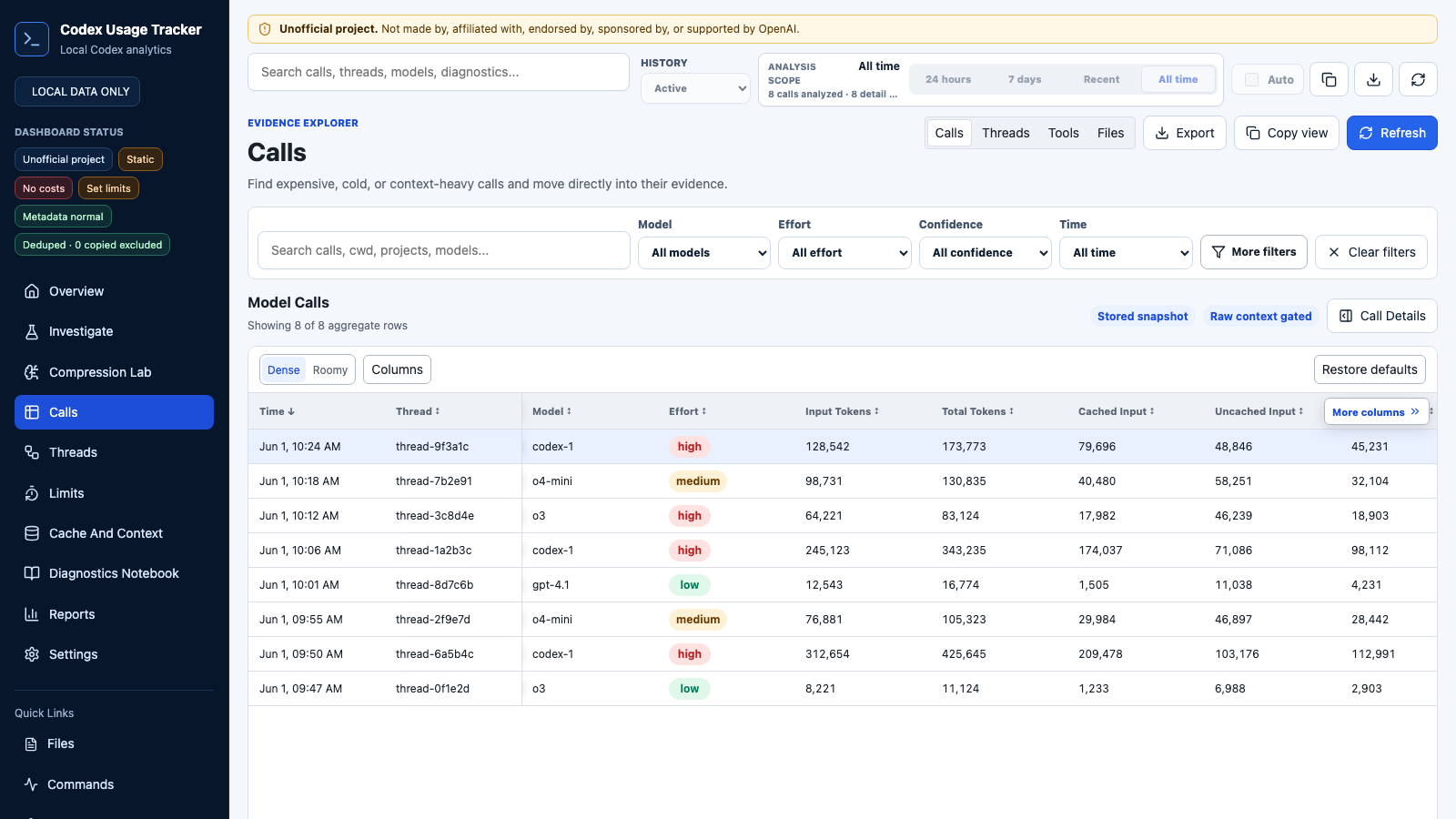1456x819 pixels.
Task: Open Diagnostics Notebook page
Action: (114, 573)
